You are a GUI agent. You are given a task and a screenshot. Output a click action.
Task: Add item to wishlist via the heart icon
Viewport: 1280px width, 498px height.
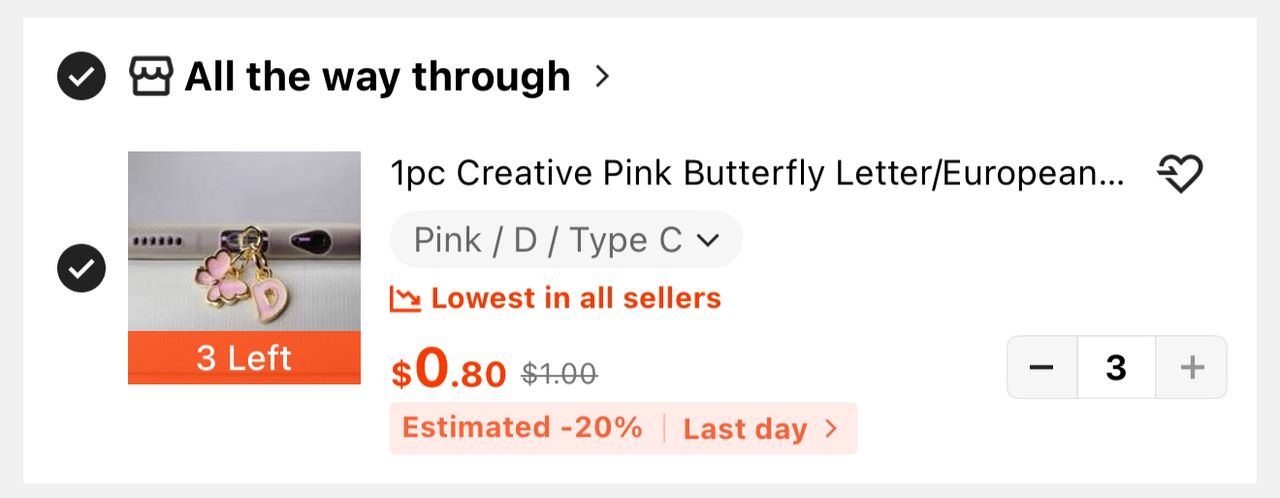1180,175
